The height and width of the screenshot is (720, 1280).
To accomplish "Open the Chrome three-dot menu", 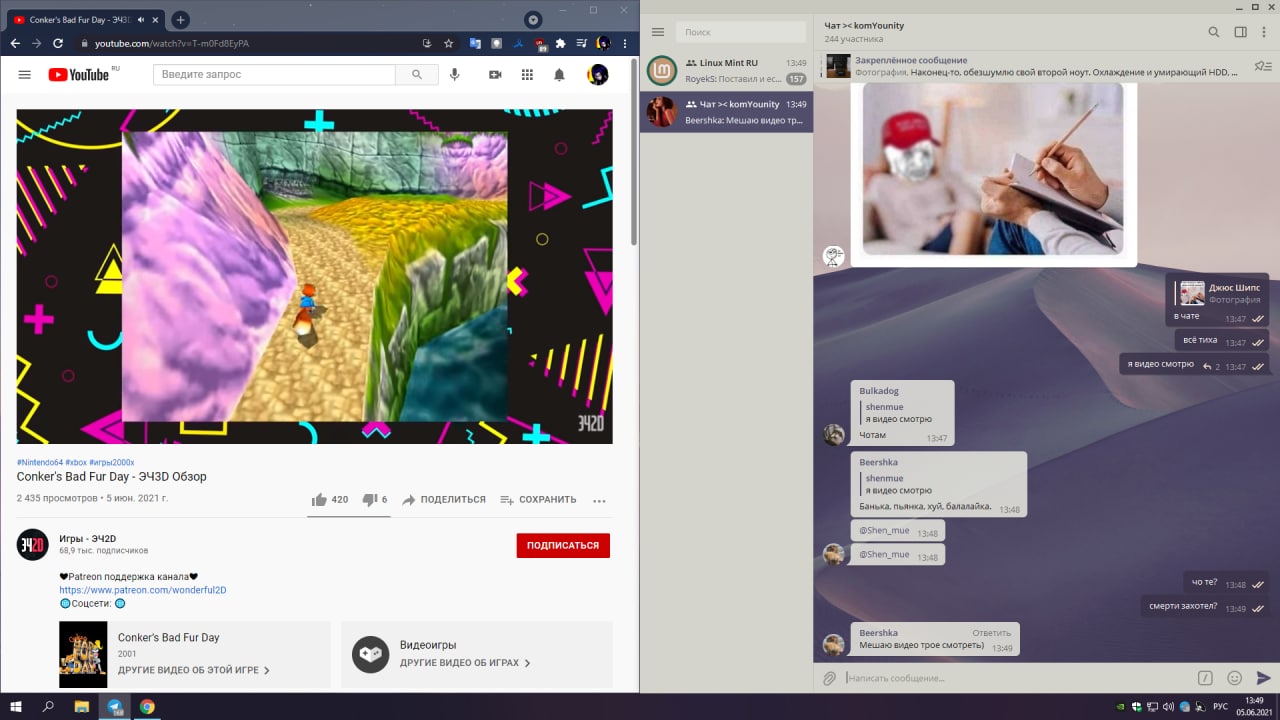I will 626,44.
